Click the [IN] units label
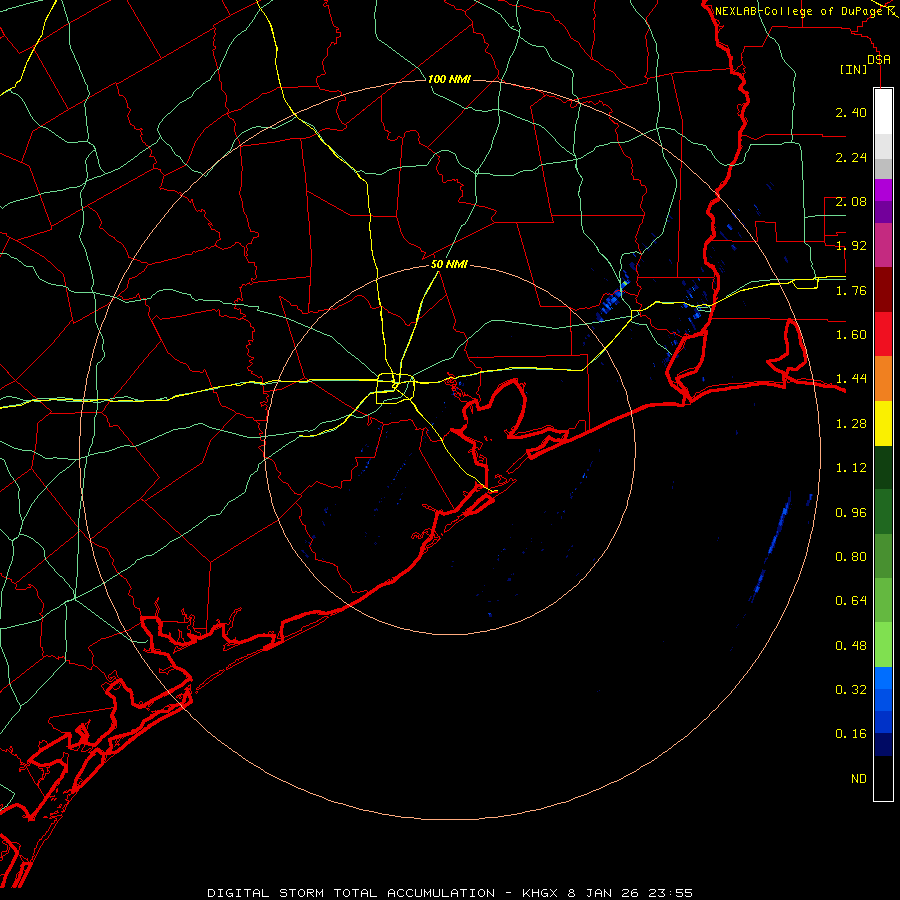The width and height of the screenshot is (900, 900). coord(853,69)
